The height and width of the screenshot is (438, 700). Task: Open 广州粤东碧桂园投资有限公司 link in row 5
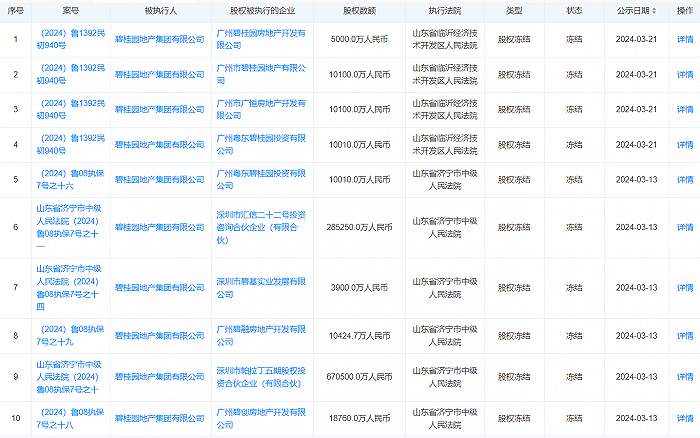(261, 179)
